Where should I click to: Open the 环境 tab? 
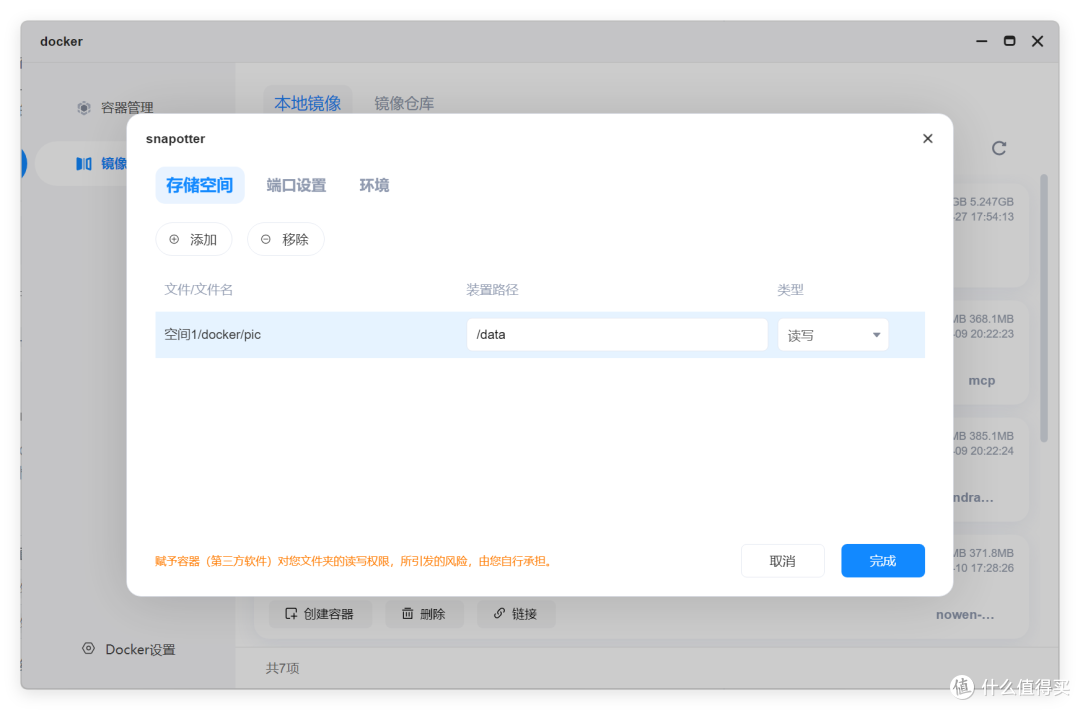click(x=374, y=185)
